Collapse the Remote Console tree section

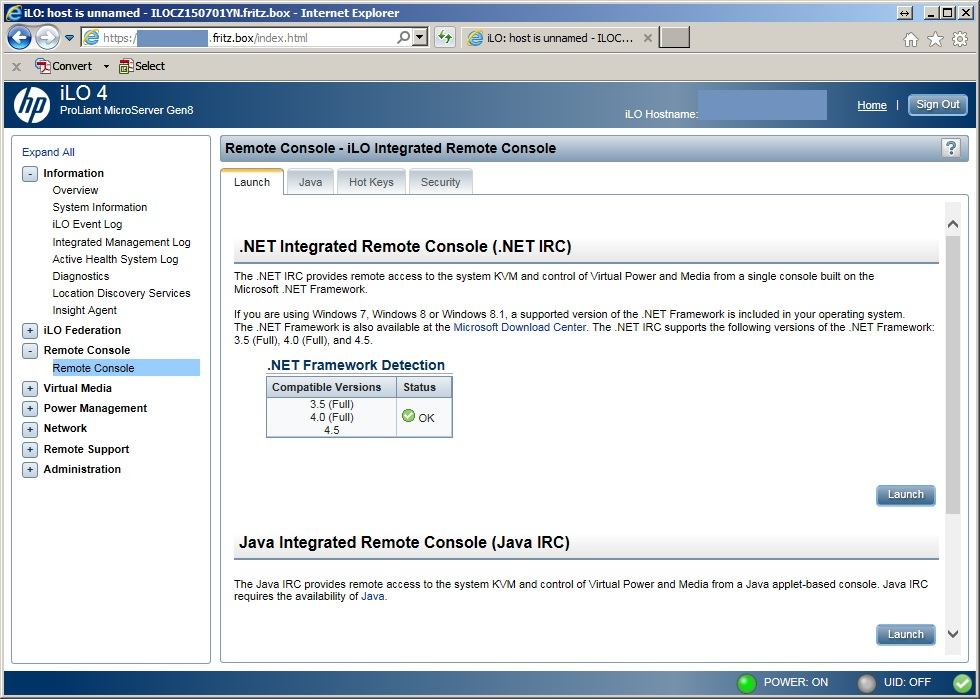pos(29,351)
